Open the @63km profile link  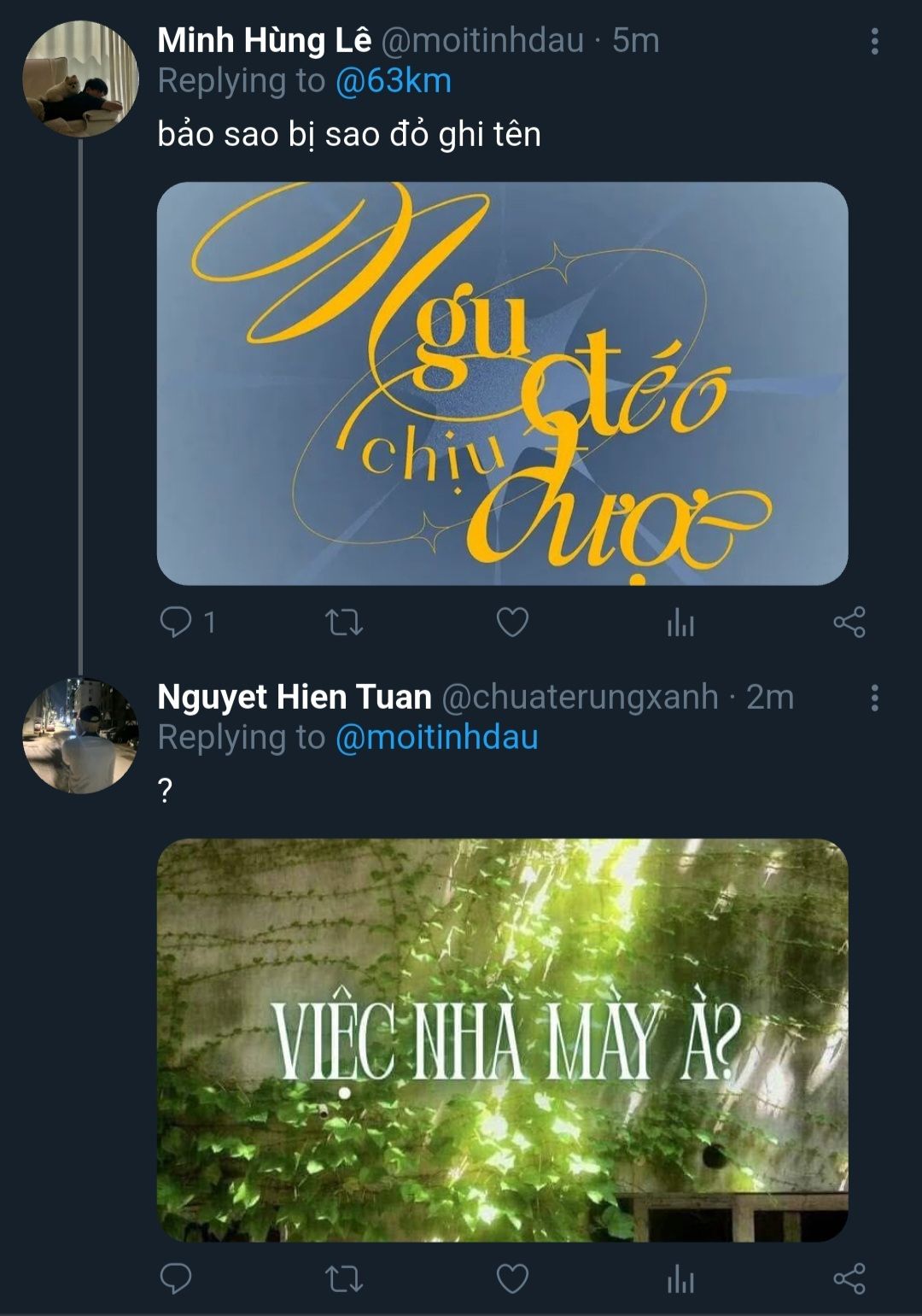(x=393, y=81)
